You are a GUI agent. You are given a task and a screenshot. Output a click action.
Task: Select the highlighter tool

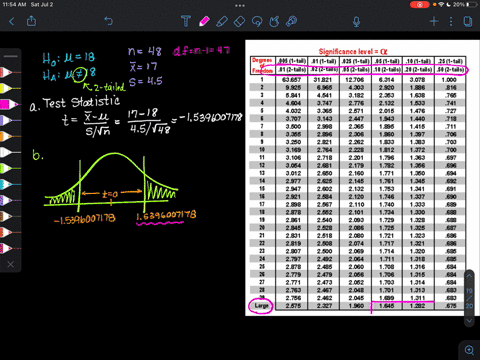point(222,21)
